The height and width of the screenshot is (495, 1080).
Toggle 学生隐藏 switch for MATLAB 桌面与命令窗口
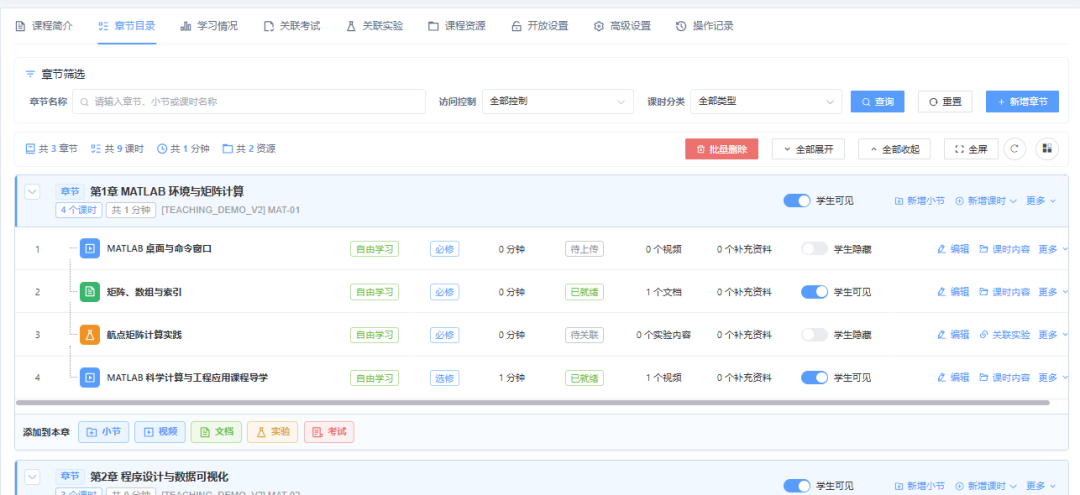click(x=814, y=249)
